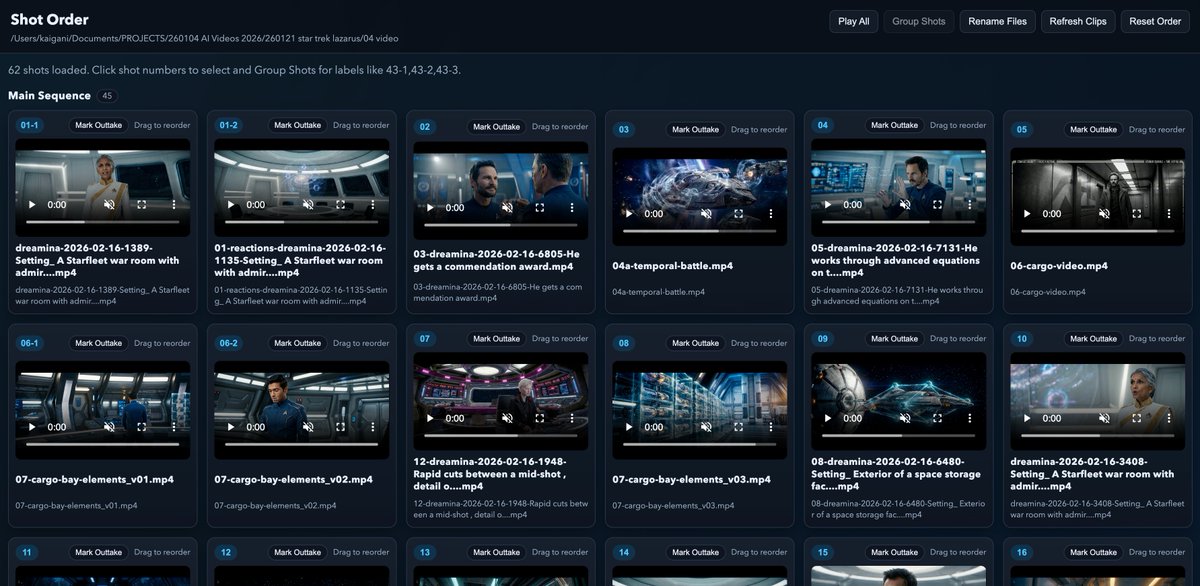Screen dimensions: 1200x586
Task: Play the video in shot 01-1
Action: (32, 204)
